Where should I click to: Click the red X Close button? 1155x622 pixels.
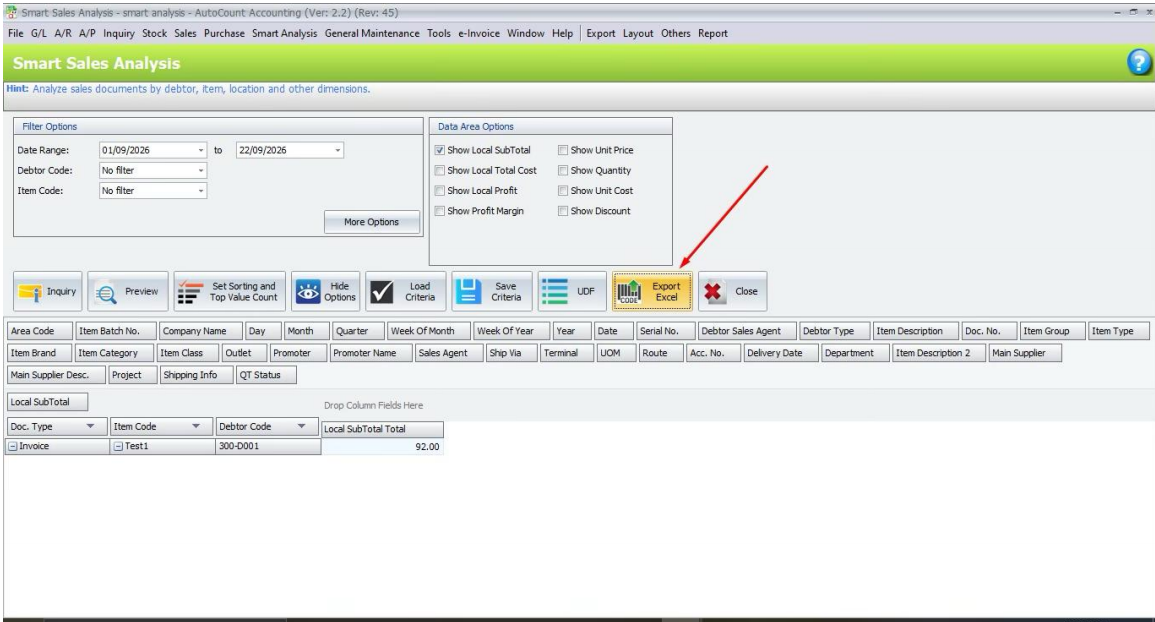tap(712, 292)
